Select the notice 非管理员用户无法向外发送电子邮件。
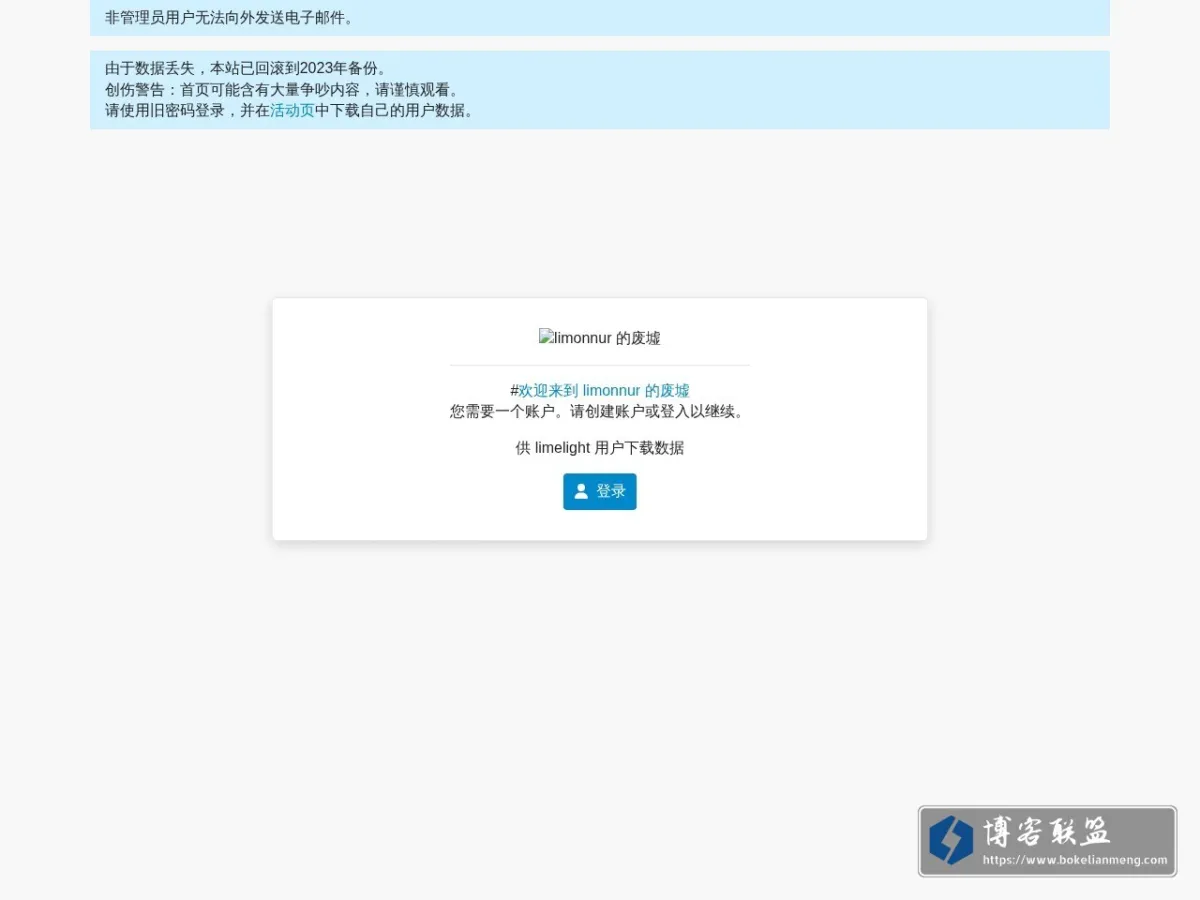 pos(230,17)
